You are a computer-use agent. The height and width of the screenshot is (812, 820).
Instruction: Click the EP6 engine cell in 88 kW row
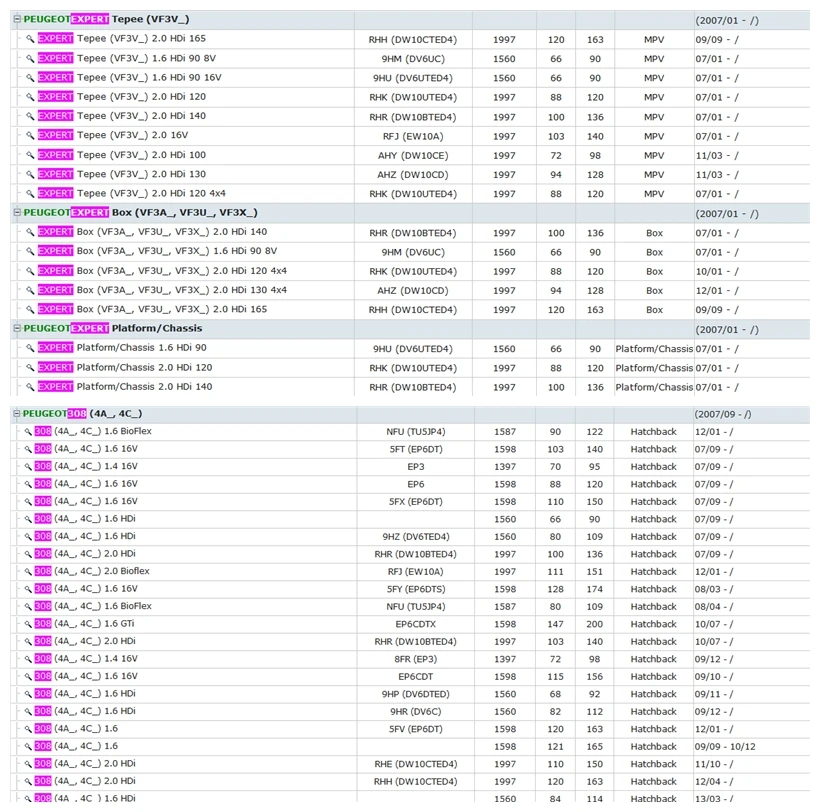click(x=416, y=484)
